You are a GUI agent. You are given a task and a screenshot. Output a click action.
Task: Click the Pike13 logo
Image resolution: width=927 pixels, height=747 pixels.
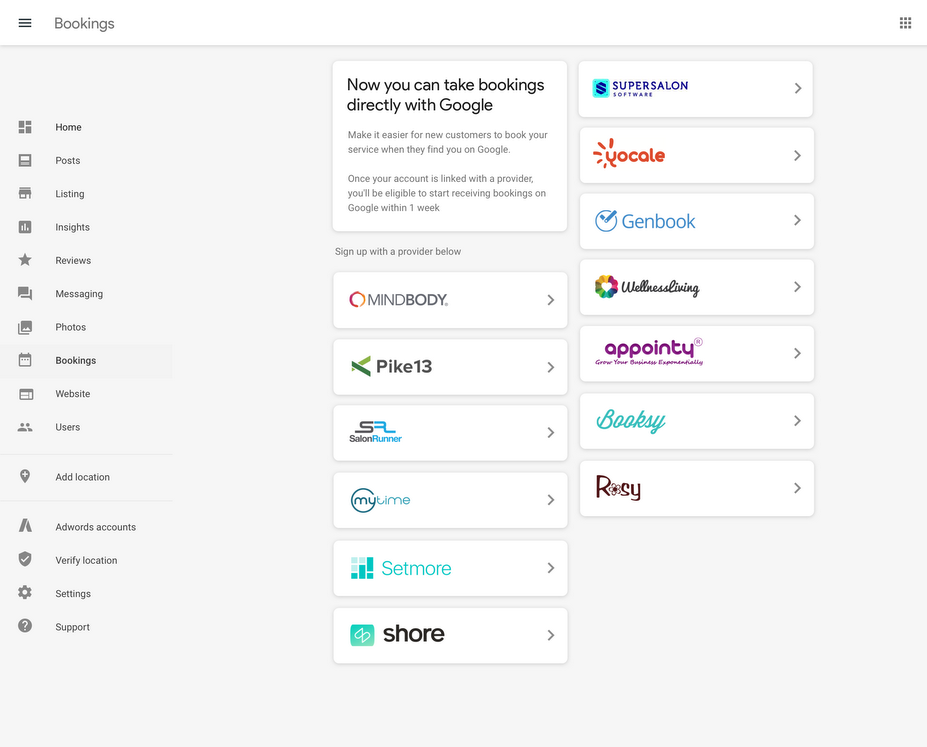pyautogui.click(x=391, y=366)
